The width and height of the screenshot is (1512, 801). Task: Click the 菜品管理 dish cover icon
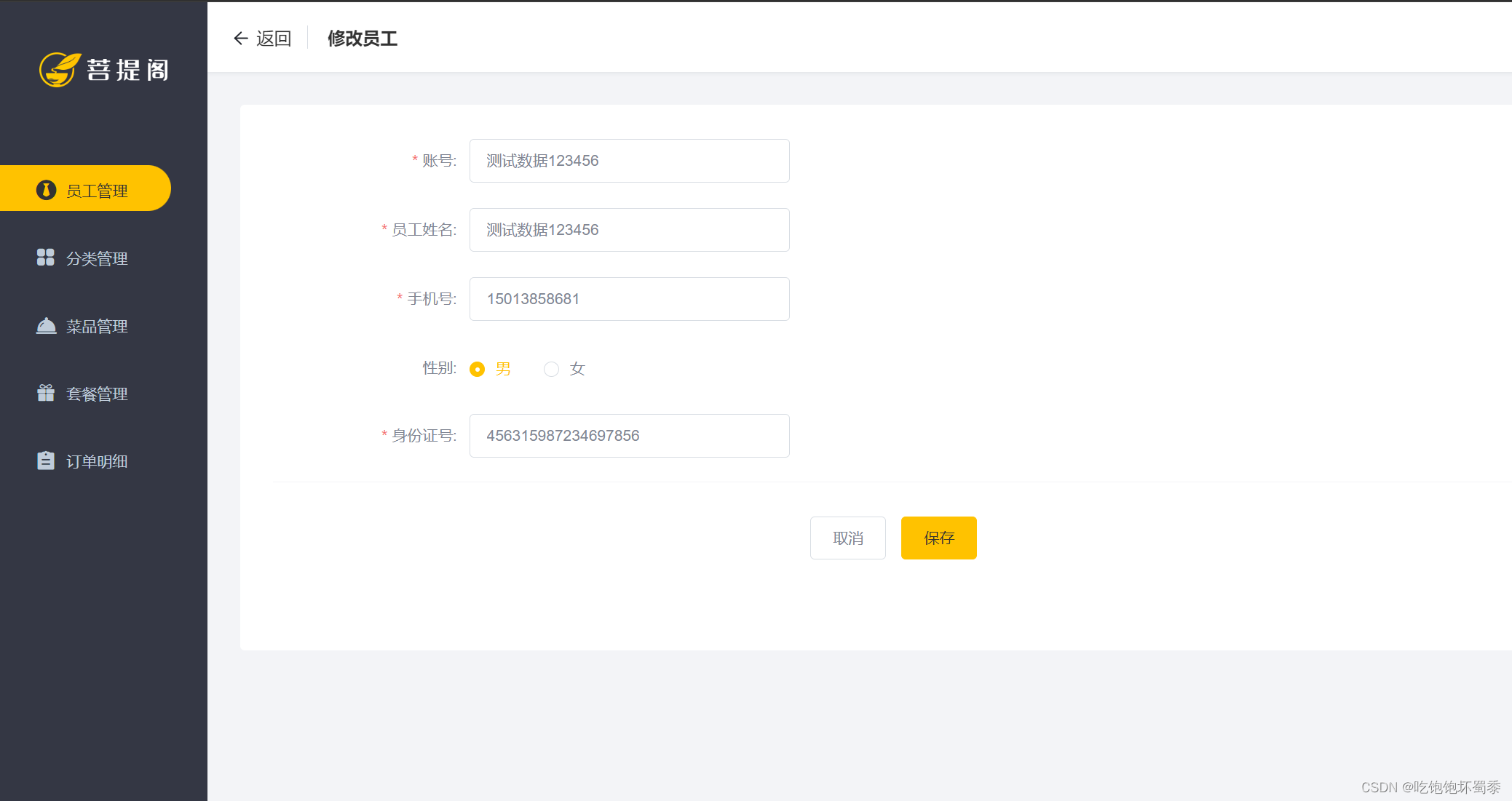45,325
